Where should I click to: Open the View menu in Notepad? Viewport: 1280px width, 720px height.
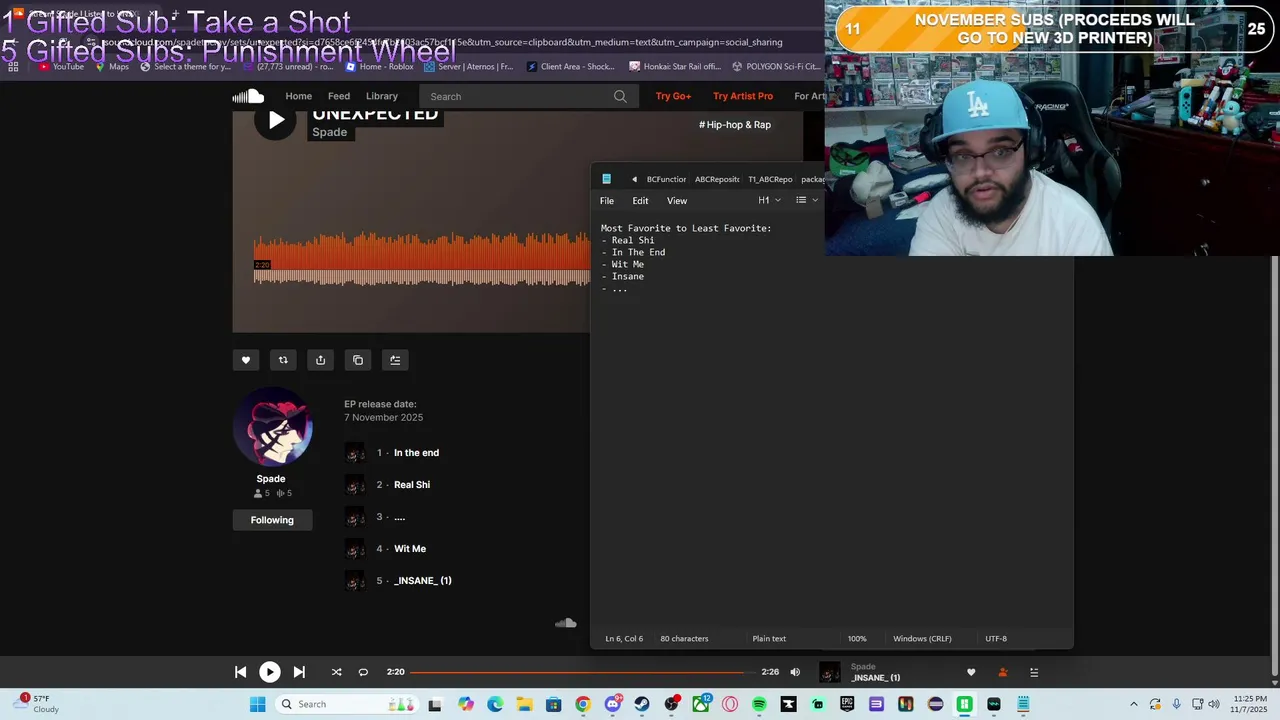[x=677, y=201]
